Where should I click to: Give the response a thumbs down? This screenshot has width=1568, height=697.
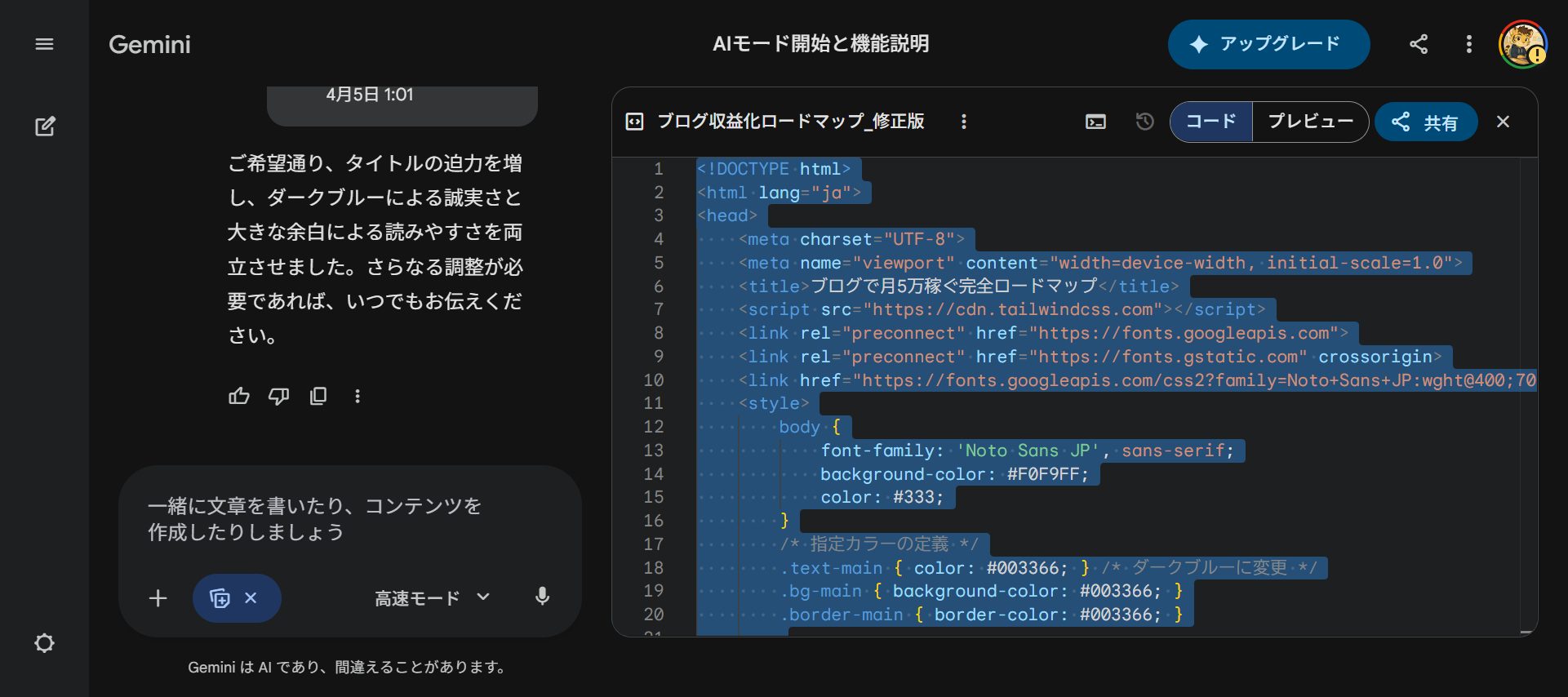[278, 397]
